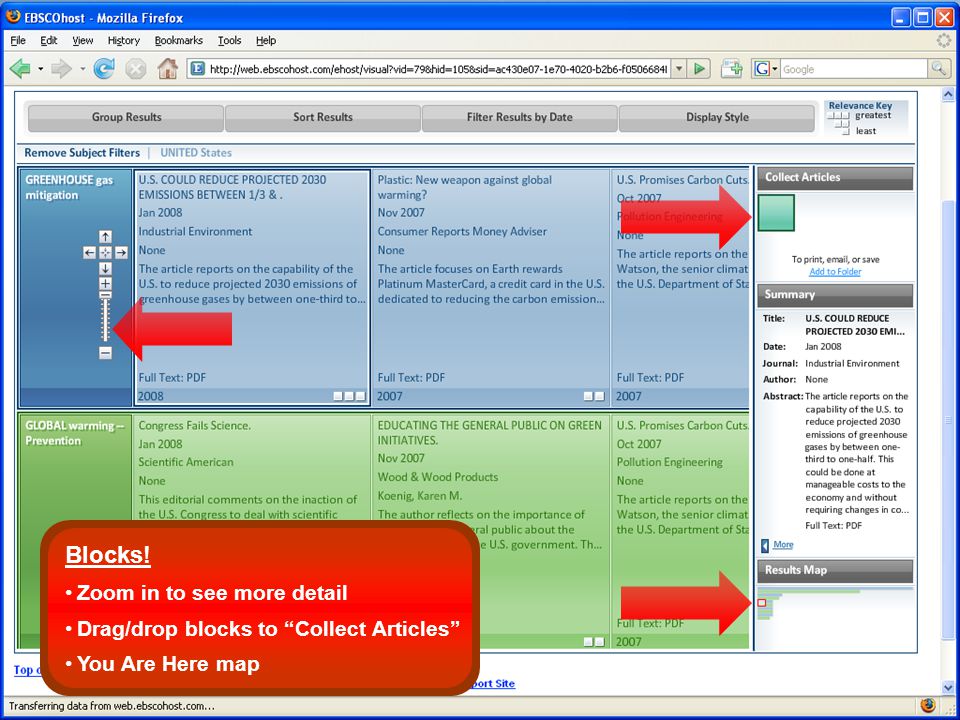Click the center button of navigation pad
Image resolution: width=960 pixels, height=720 pixels.
tap(105, 252)
